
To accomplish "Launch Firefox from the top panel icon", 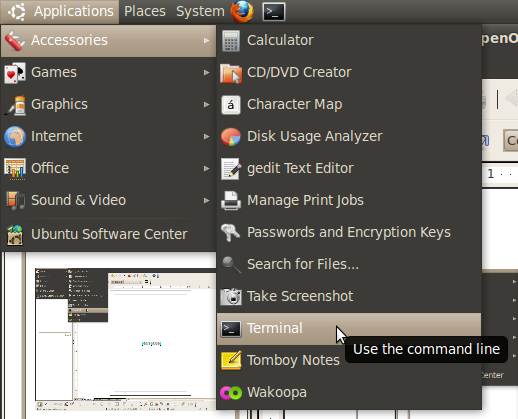I will point(242,12).
